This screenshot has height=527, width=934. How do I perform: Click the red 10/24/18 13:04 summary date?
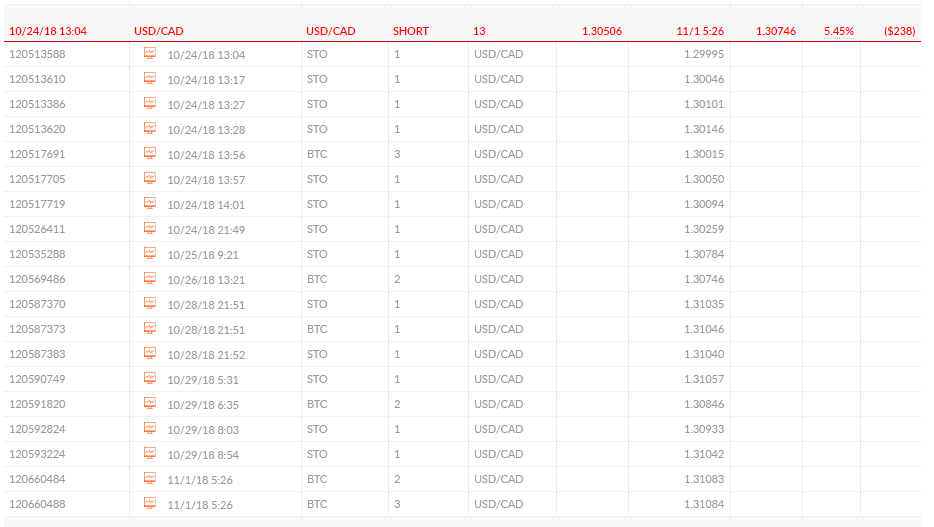(48, 31)
